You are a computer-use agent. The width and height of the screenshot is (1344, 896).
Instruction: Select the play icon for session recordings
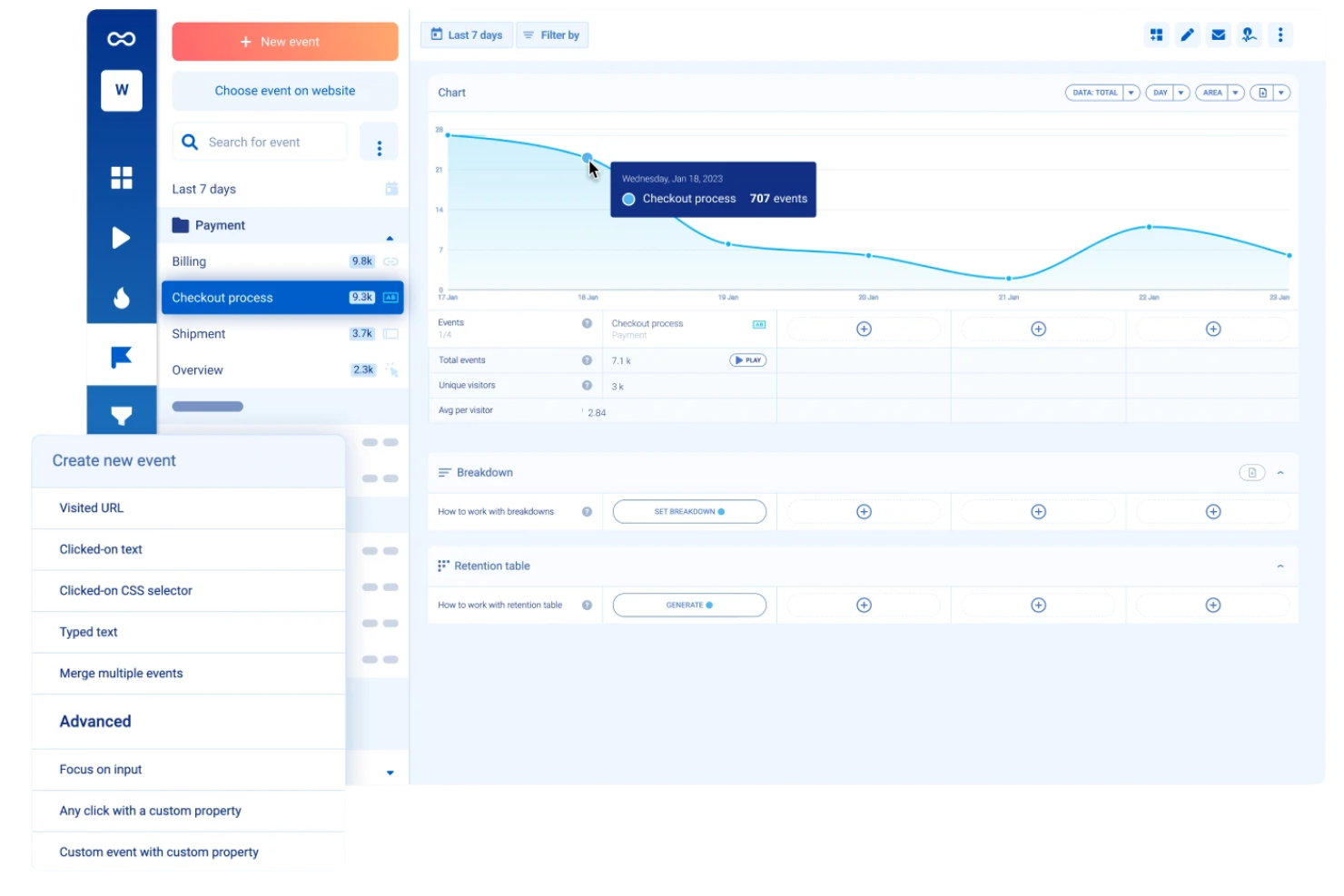coord(122,238)
